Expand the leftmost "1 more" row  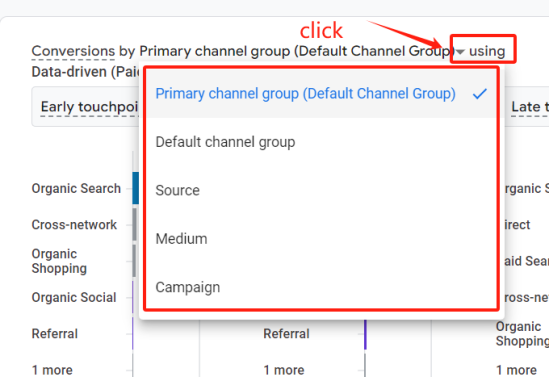[x=52, y=370]
